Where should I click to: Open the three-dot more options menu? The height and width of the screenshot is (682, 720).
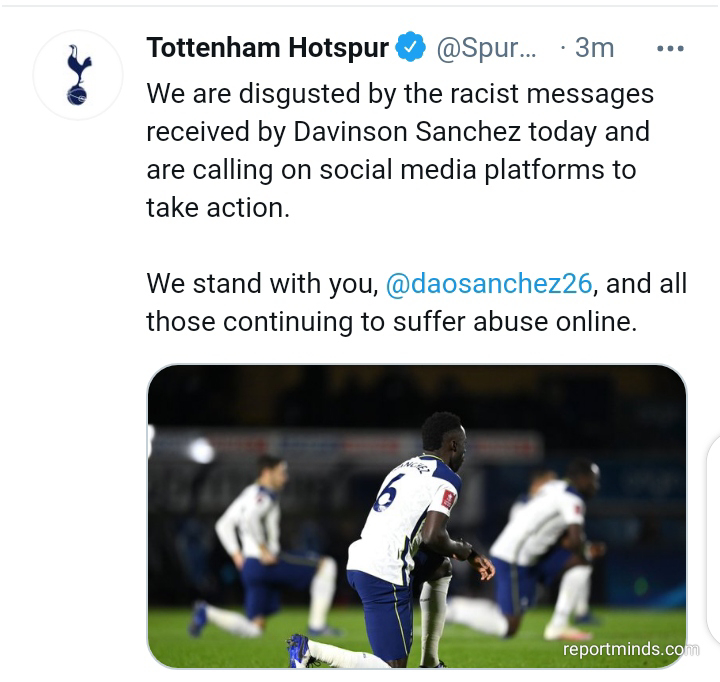click(x=670, y=48)
